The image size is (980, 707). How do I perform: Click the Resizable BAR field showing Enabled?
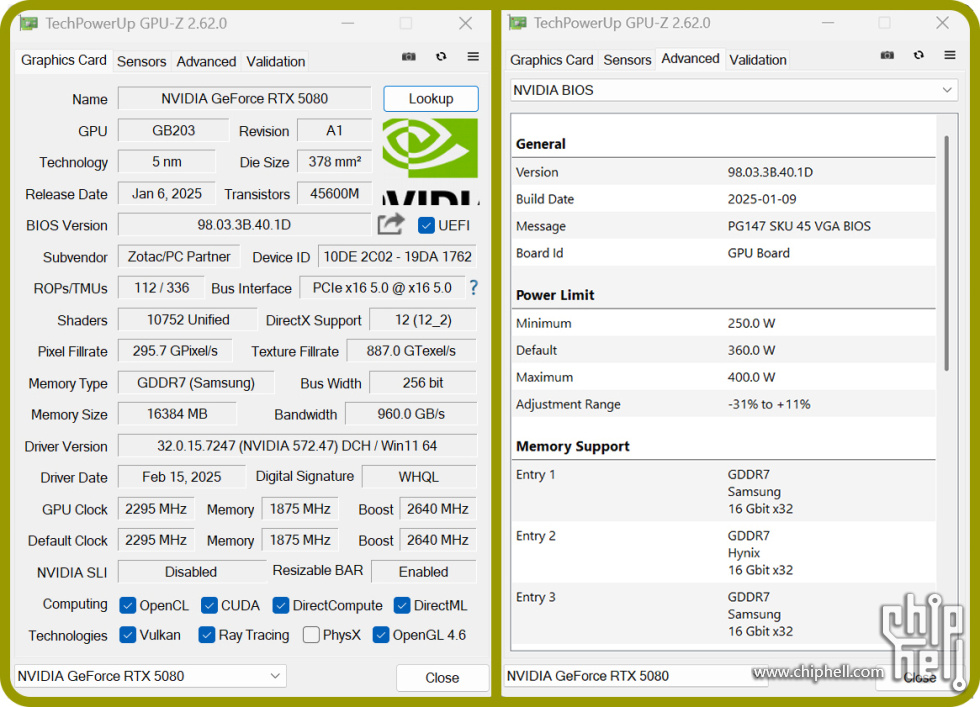click(x=424, y=572)
